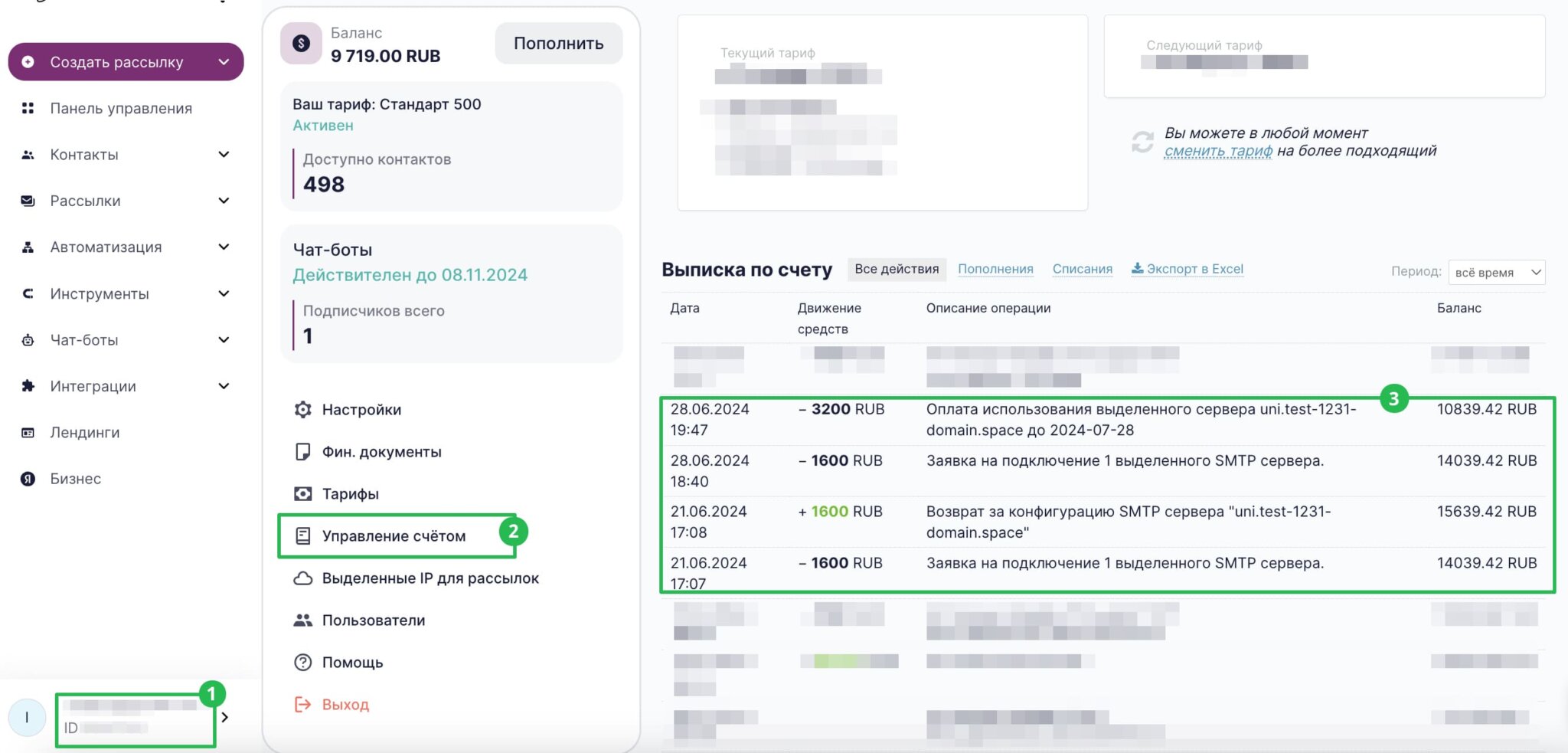Click the Фин. документы document icon

point(303,452)
